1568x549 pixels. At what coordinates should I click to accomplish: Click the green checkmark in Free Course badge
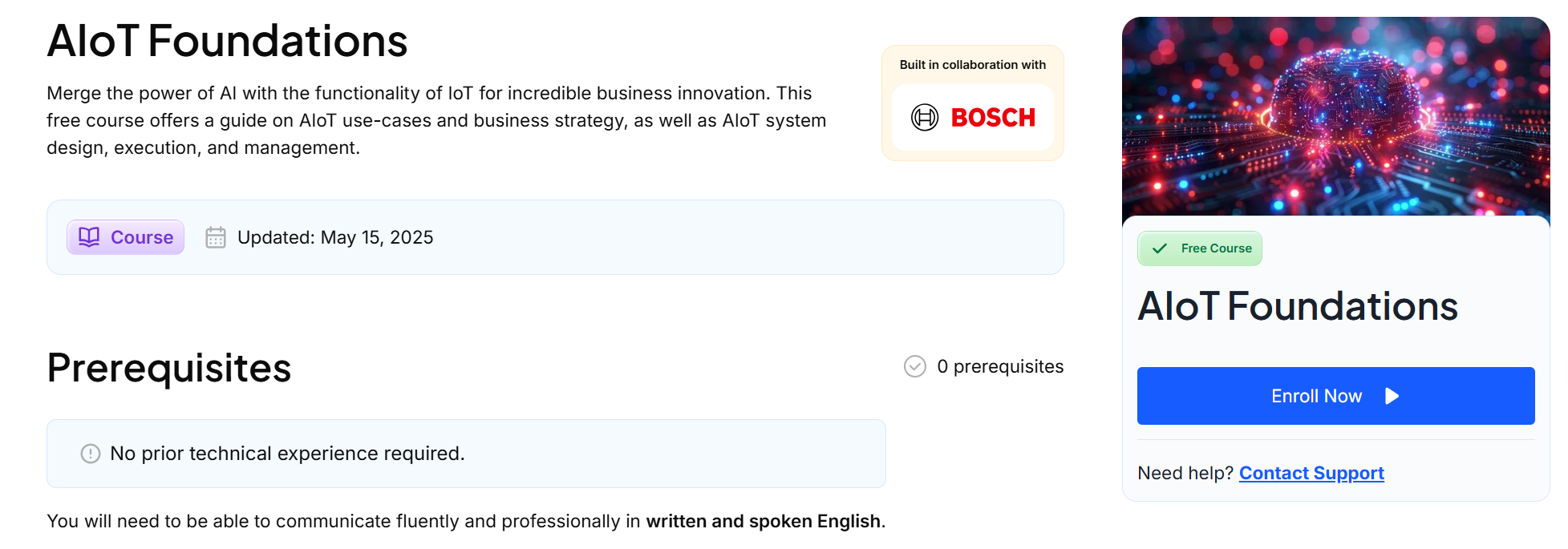click(x=1160, y=248)
